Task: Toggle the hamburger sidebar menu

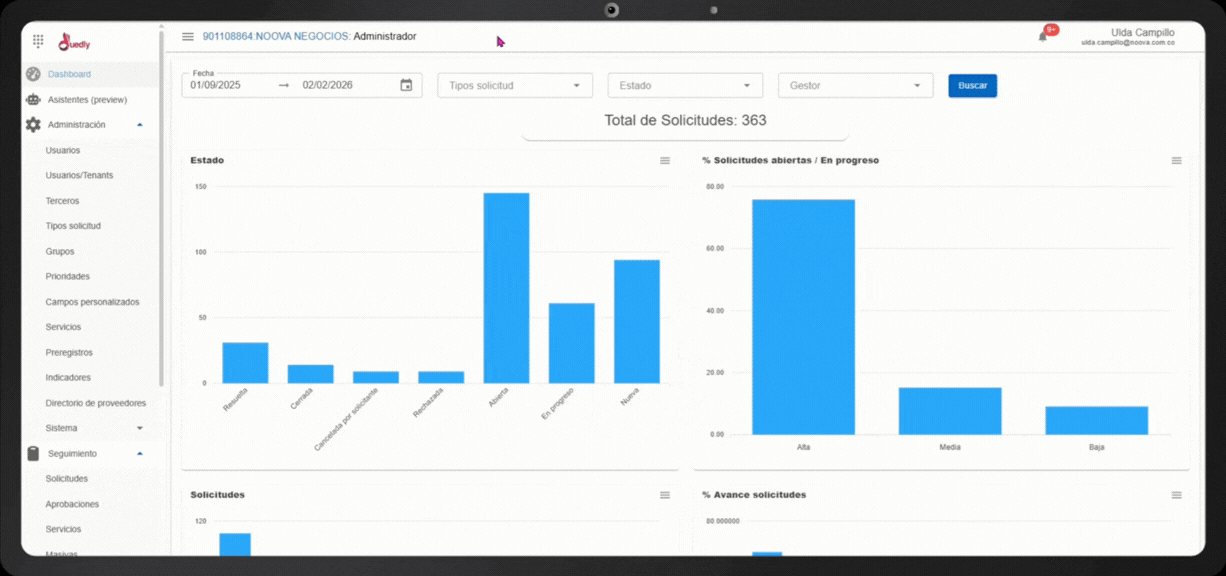Action: coord(187,37)
